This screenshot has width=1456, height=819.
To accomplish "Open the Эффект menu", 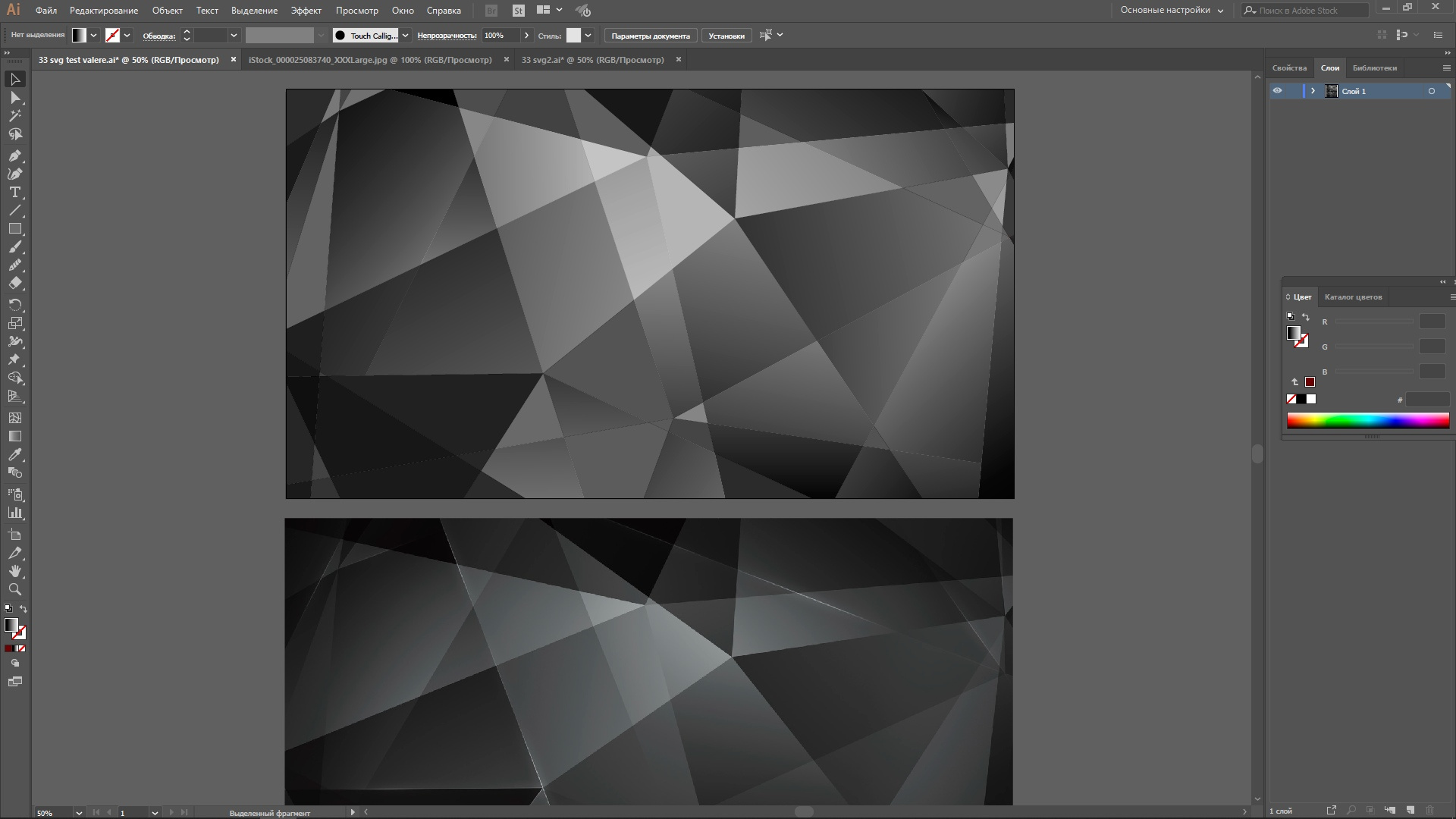I will click(x=306, y=11).
